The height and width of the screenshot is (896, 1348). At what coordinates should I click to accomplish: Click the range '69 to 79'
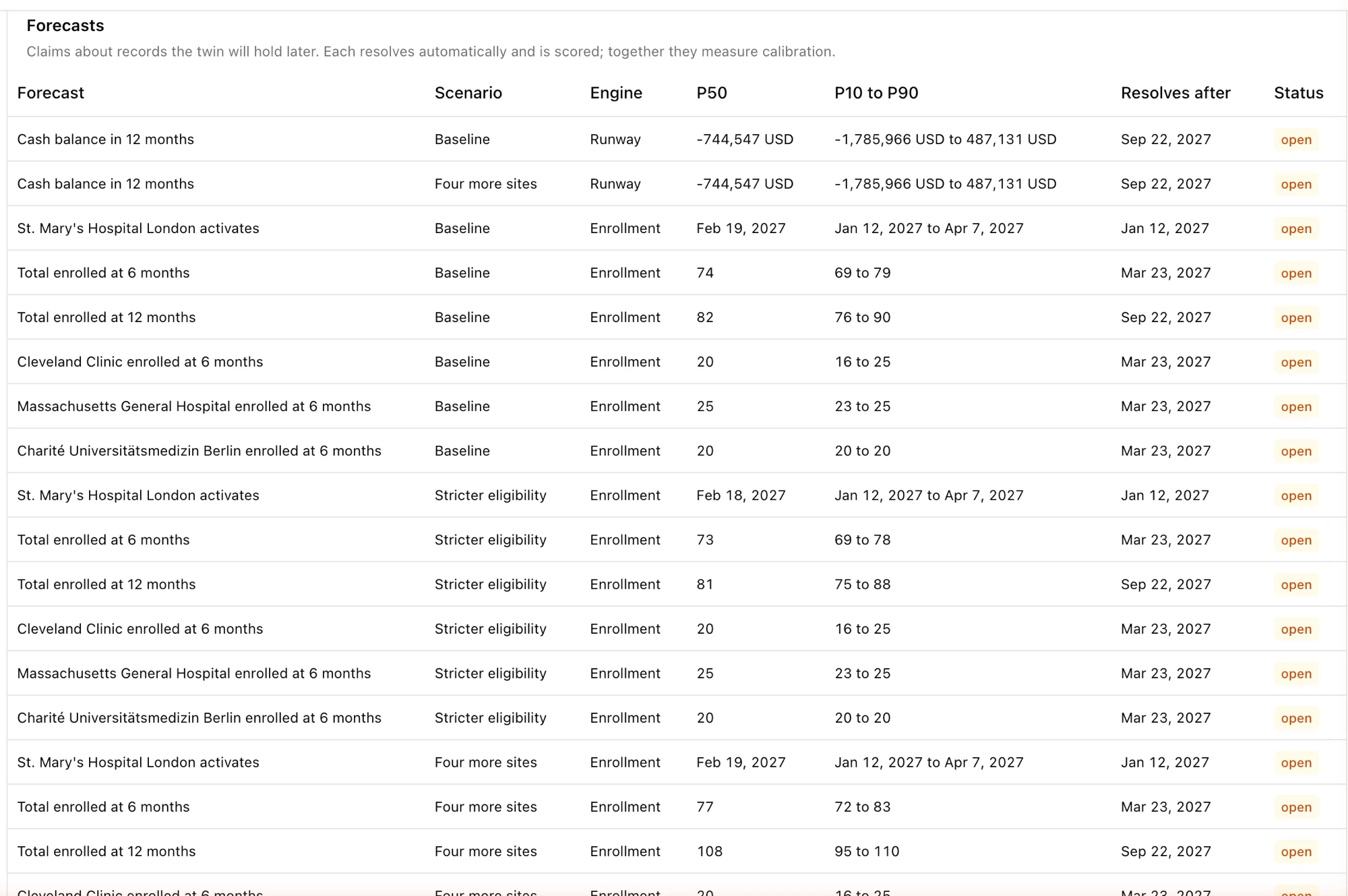tap(863, 273)
